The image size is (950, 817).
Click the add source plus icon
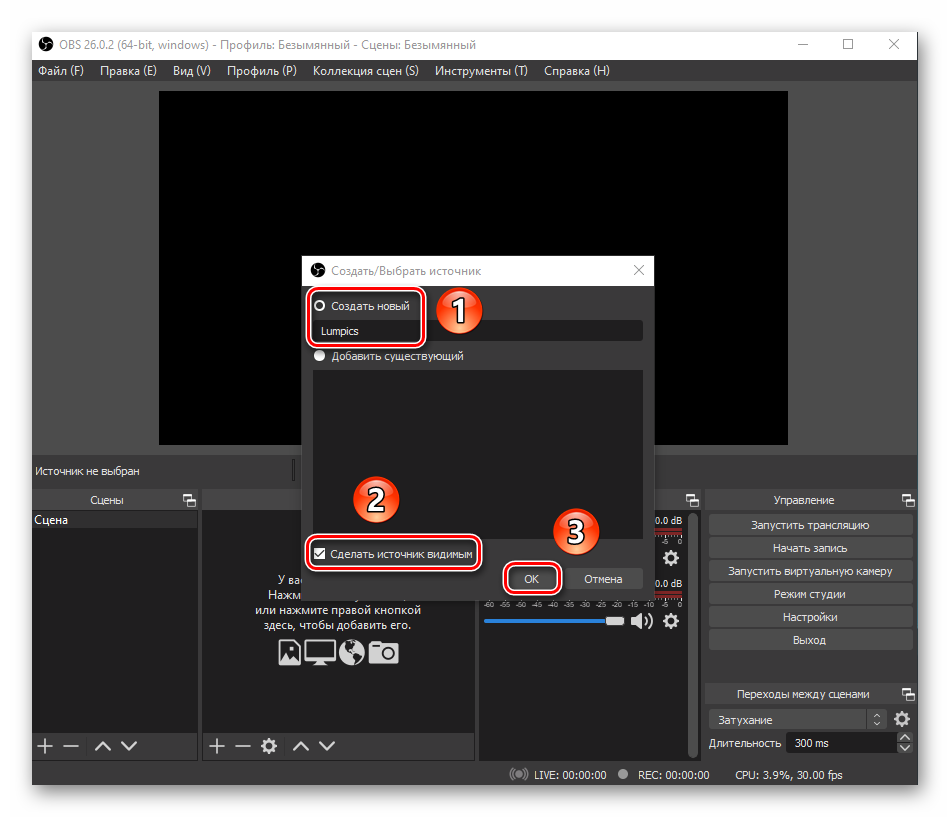[216, 746]
